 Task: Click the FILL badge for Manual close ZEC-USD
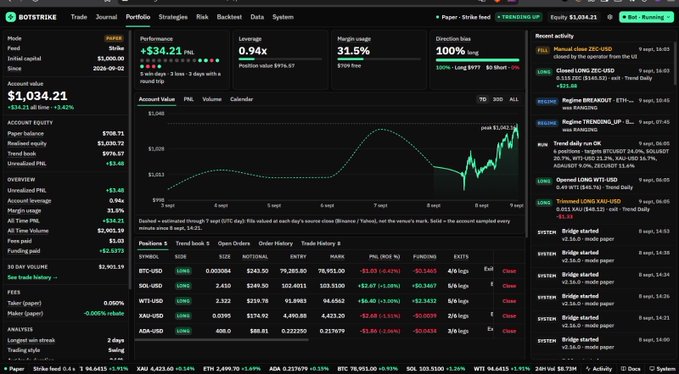pos(543,50)
